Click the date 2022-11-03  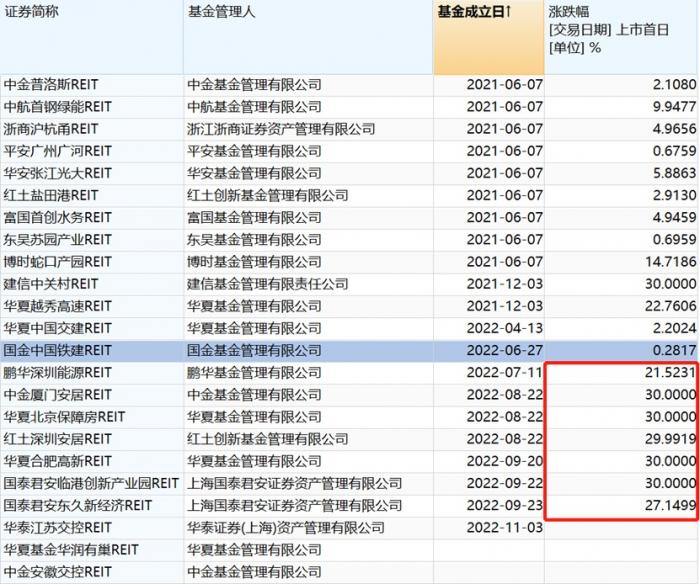[505, 528]
